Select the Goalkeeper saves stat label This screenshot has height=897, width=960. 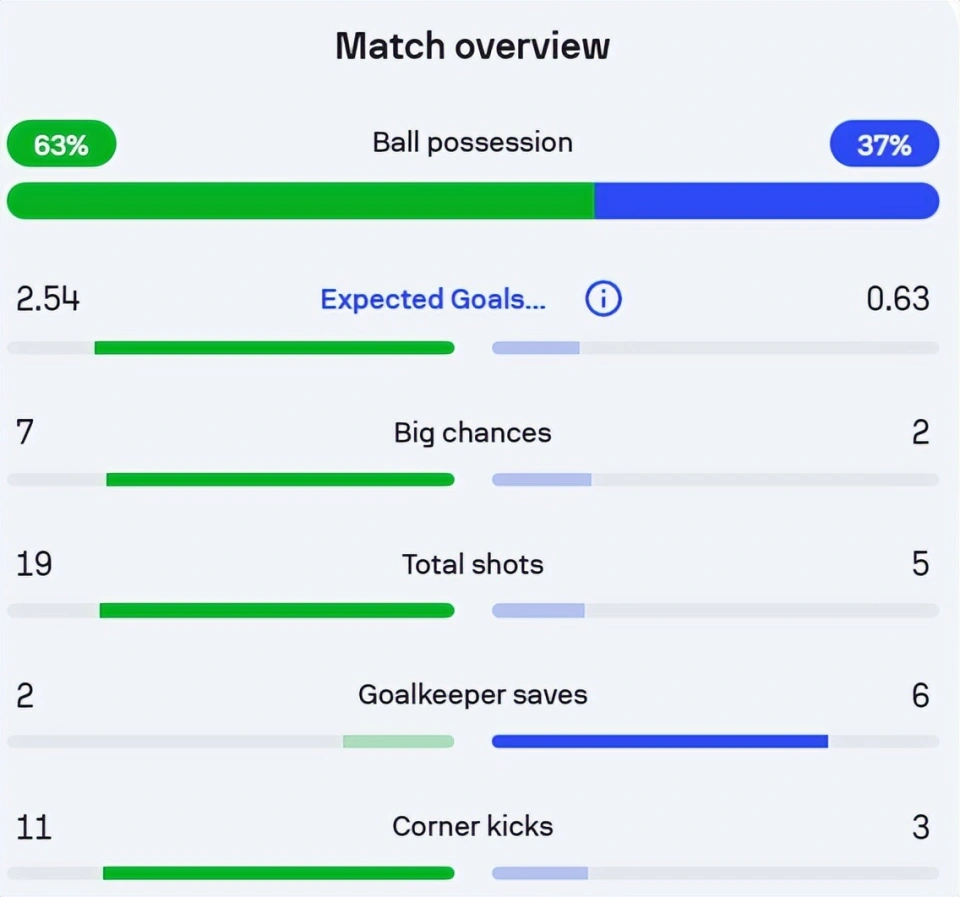click(x=473, y=695)
